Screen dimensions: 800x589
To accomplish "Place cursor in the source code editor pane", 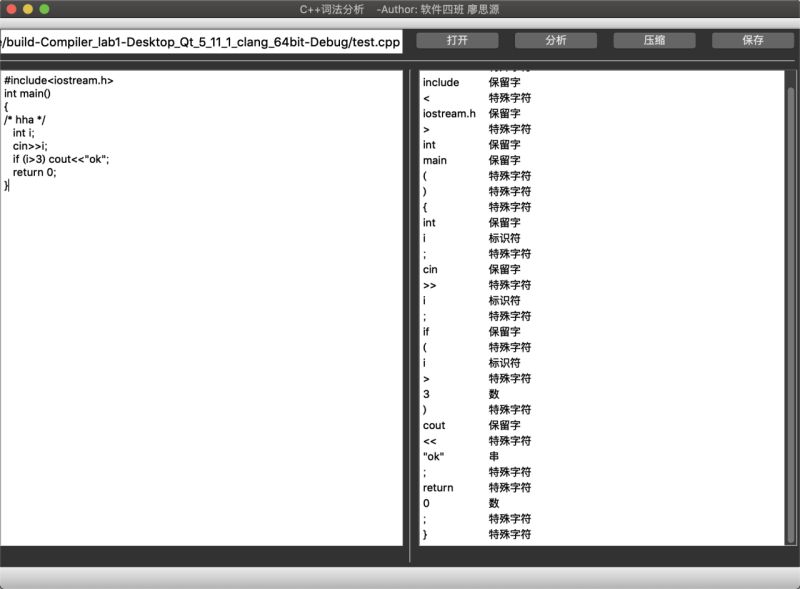I will coord(200,300).
